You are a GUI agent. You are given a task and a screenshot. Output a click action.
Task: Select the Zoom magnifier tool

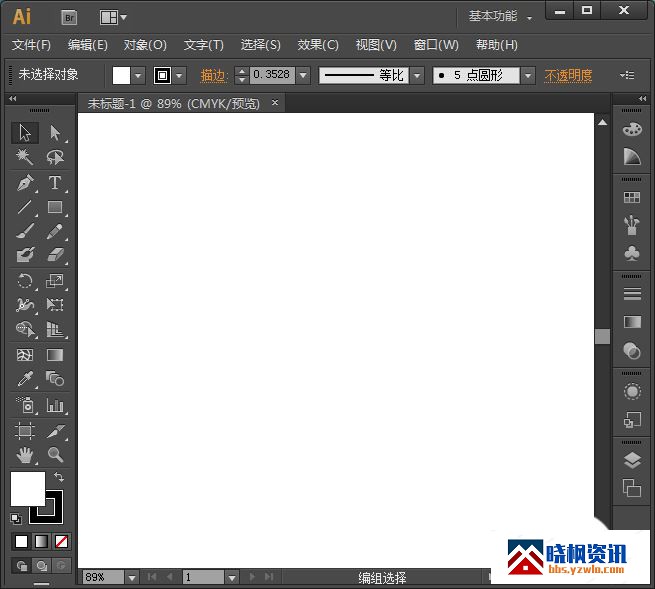[x=55, y=455]
